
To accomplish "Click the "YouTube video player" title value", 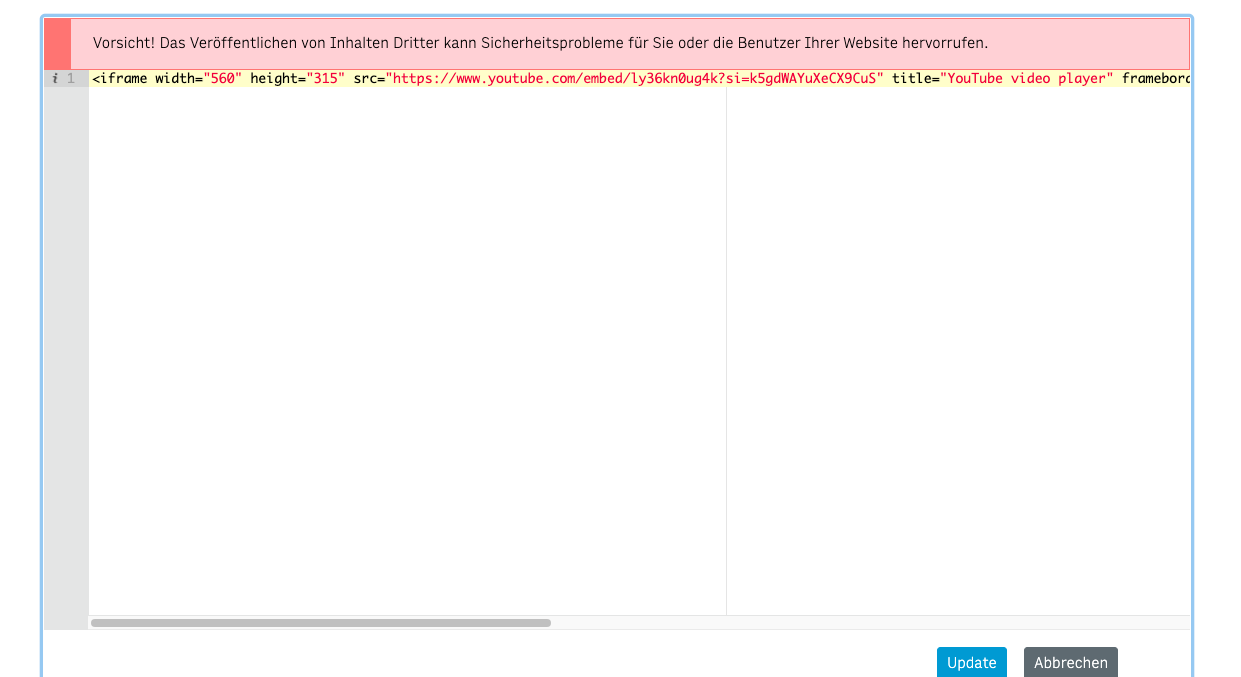I will (x=1026, y=79).
